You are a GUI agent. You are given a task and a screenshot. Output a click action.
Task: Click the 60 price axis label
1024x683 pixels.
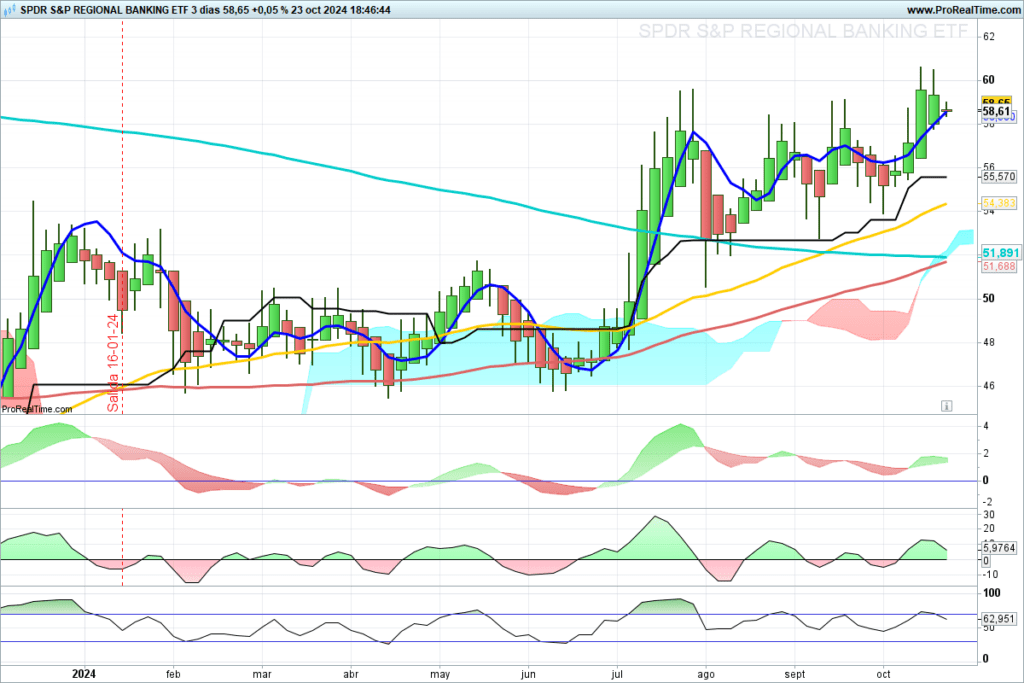coord(989,80)
